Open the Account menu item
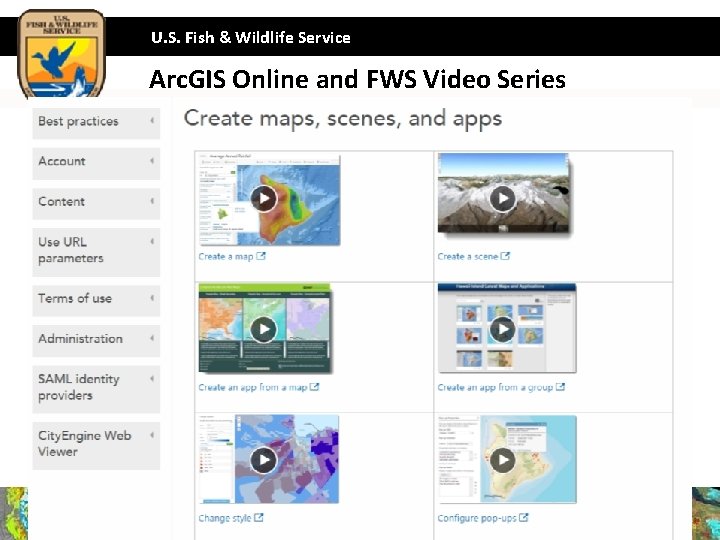This screenshot has height=540, width=720. click(x=96, y=163)
